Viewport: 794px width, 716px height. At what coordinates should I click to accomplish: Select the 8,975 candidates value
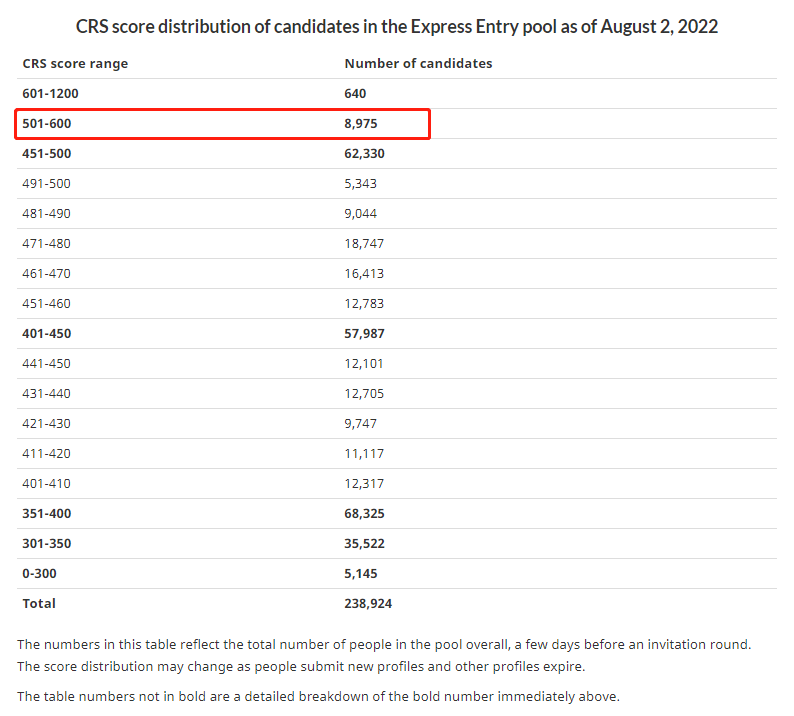[x=361, y=124]
